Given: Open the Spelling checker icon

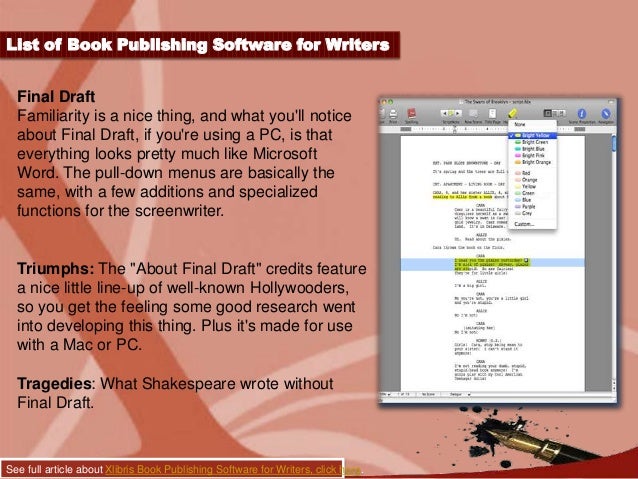Looking at the screenshot, I should (x=411, y=113).
